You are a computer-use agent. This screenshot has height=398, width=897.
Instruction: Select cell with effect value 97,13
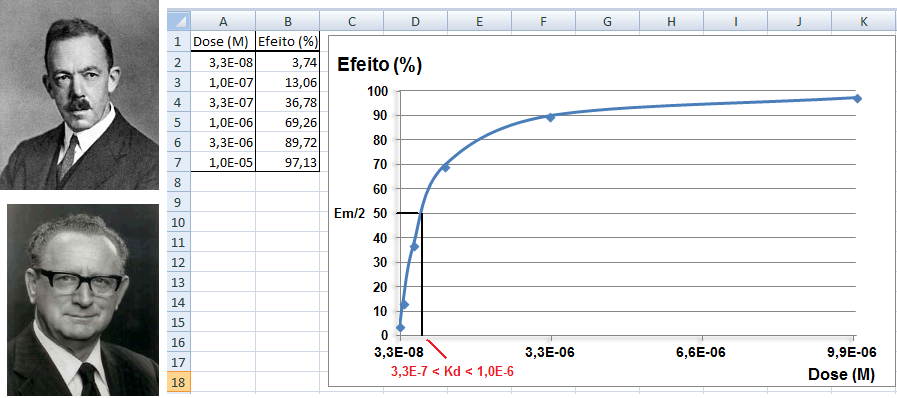pyautogui.click(x=288, y=162)
